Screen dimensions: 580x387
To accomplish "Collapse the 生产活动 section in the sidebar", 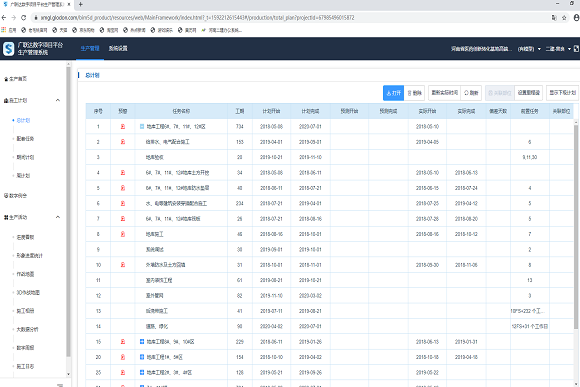I will (x=58, y=217).
